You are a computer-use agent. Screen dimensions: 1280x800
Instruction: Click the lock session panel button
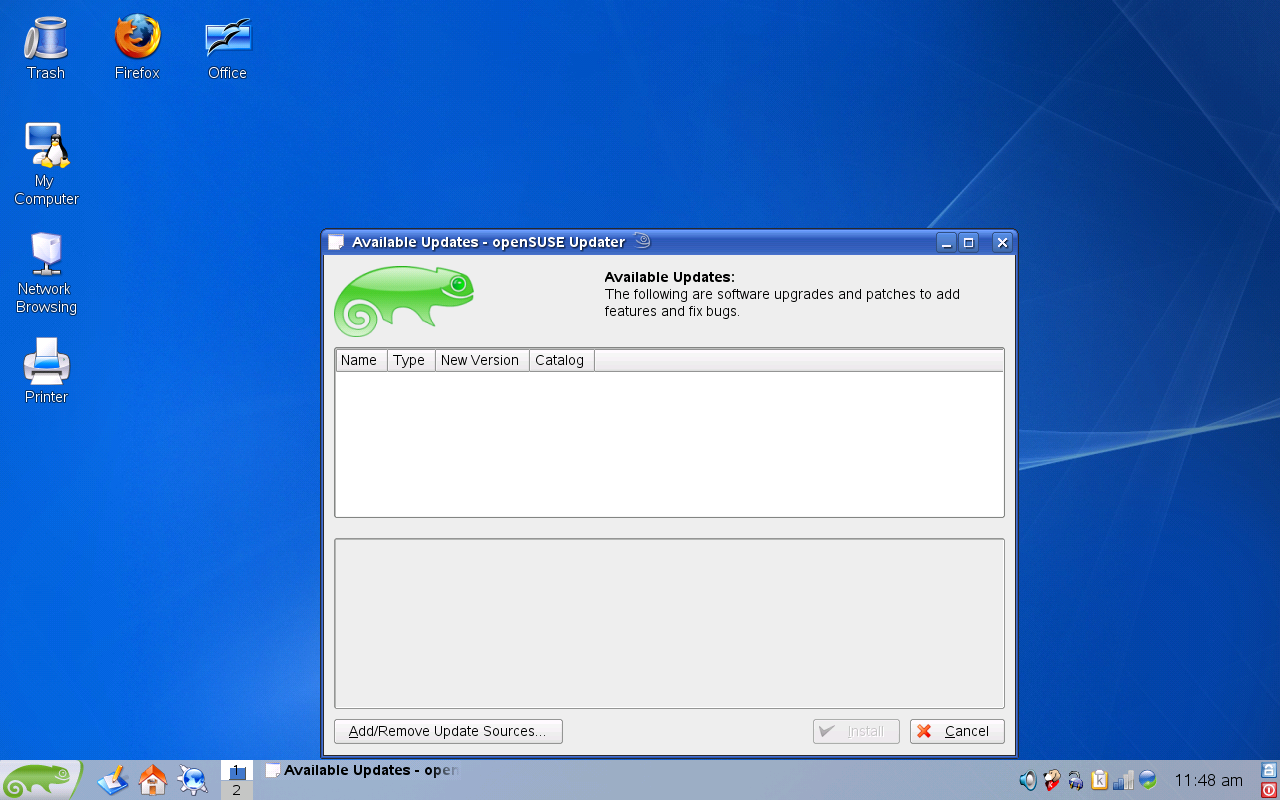click(1269, 770)
